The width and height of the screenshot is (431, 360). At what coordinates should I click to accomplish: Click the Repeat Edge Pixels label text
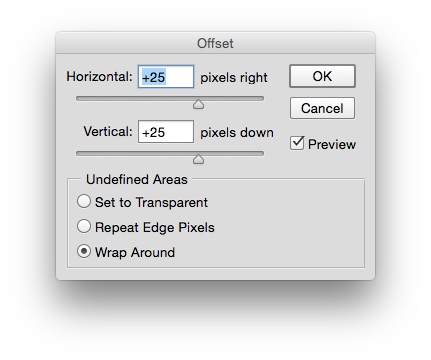(155, 227)
